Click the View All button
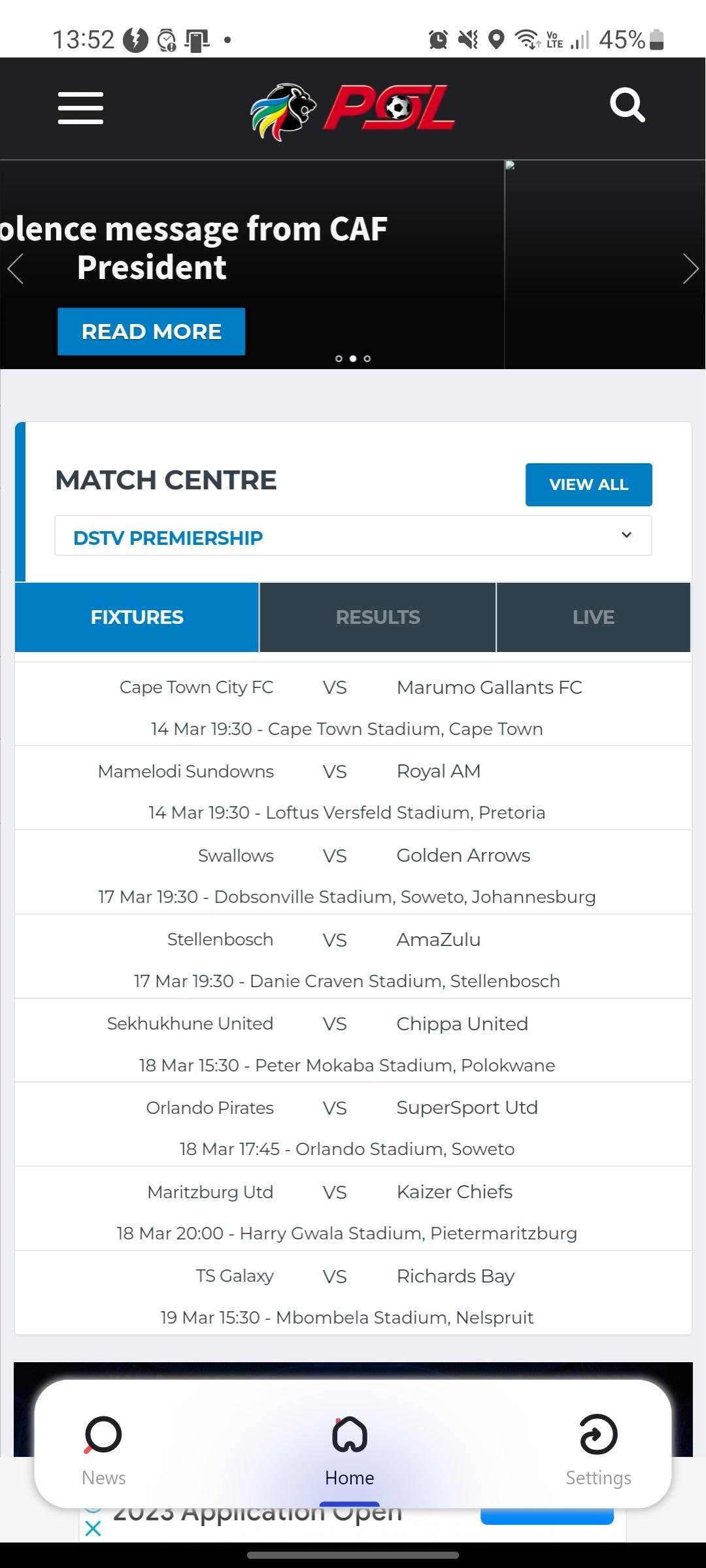The width and height of the screenshot is (706, 1568). (x=589, y=485)
